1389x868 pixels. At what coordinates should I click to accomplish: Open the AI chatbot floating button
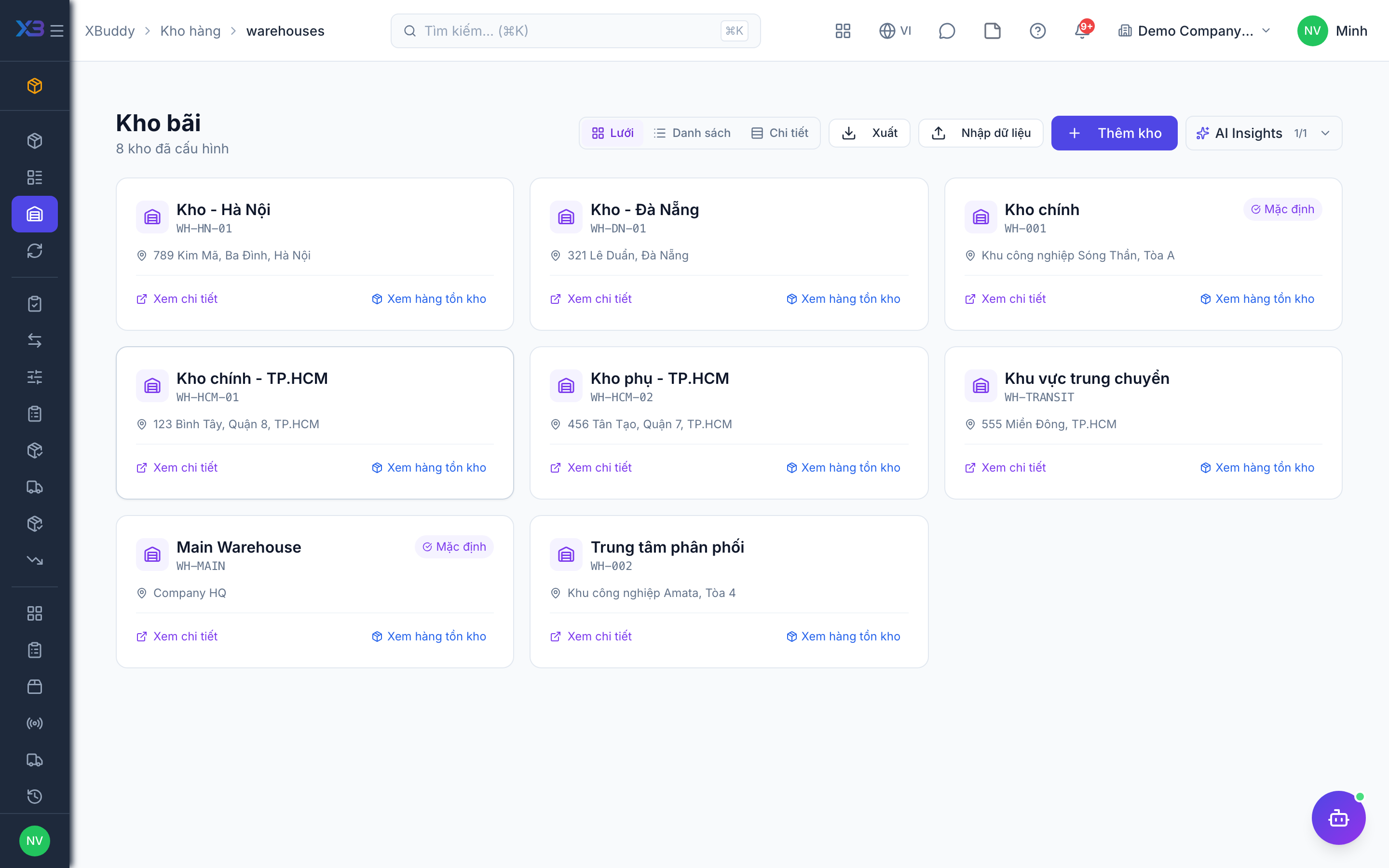tap(1338, 817)
